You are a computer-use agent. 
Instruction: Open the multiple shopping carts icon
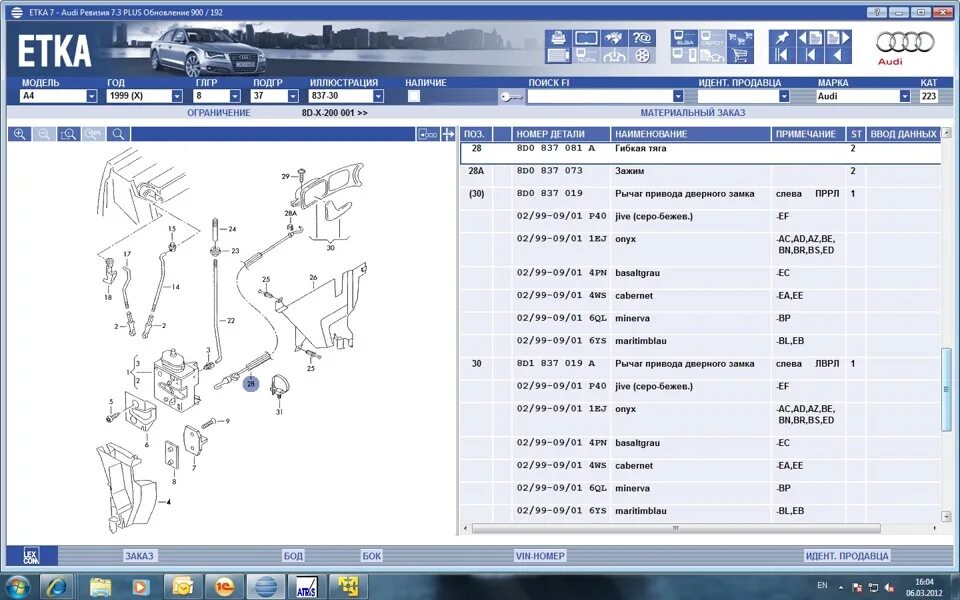(740, 38)
